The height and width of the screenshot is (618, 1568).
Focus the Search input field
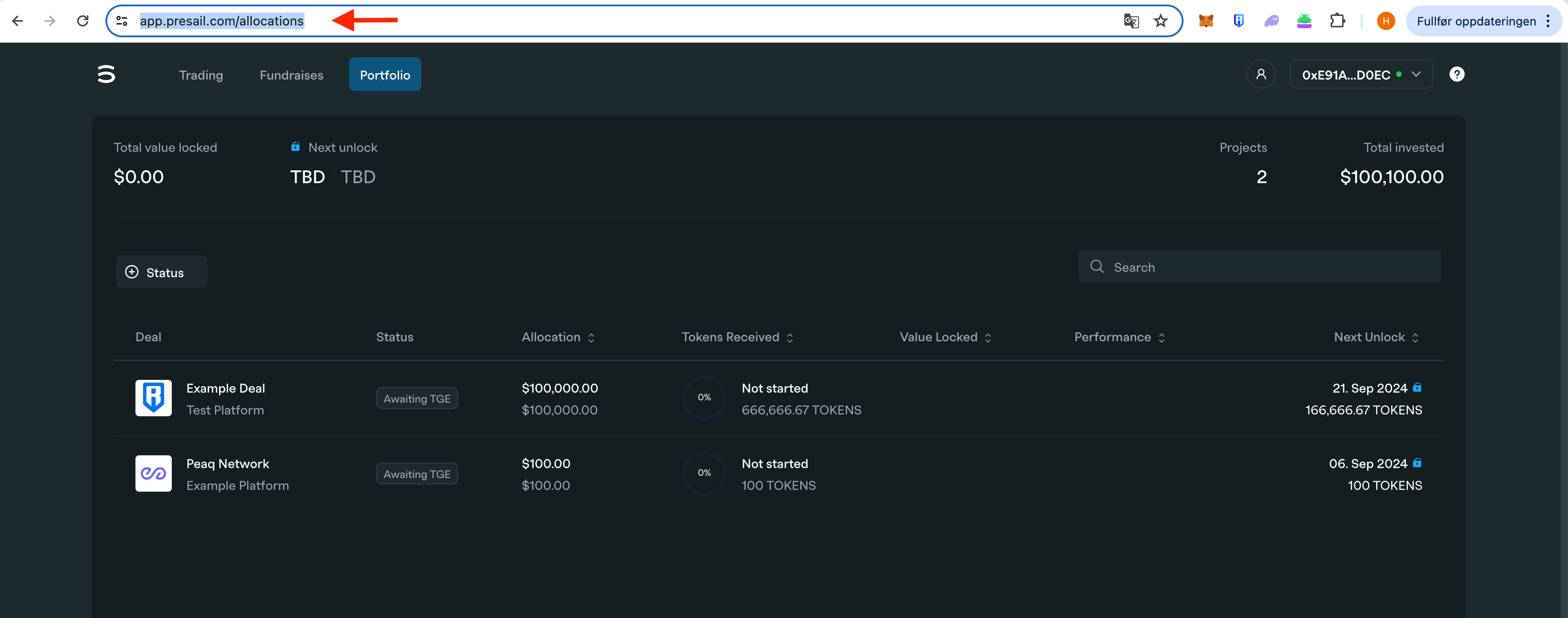tap(1259, 267)
